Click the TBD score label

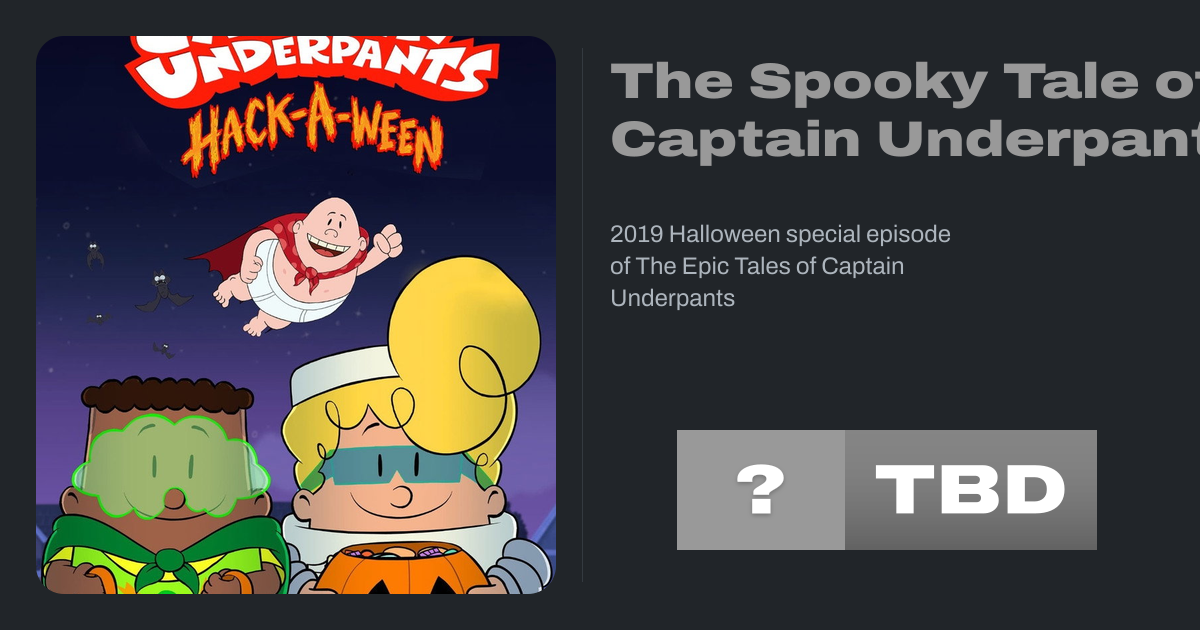click(970, 490)
